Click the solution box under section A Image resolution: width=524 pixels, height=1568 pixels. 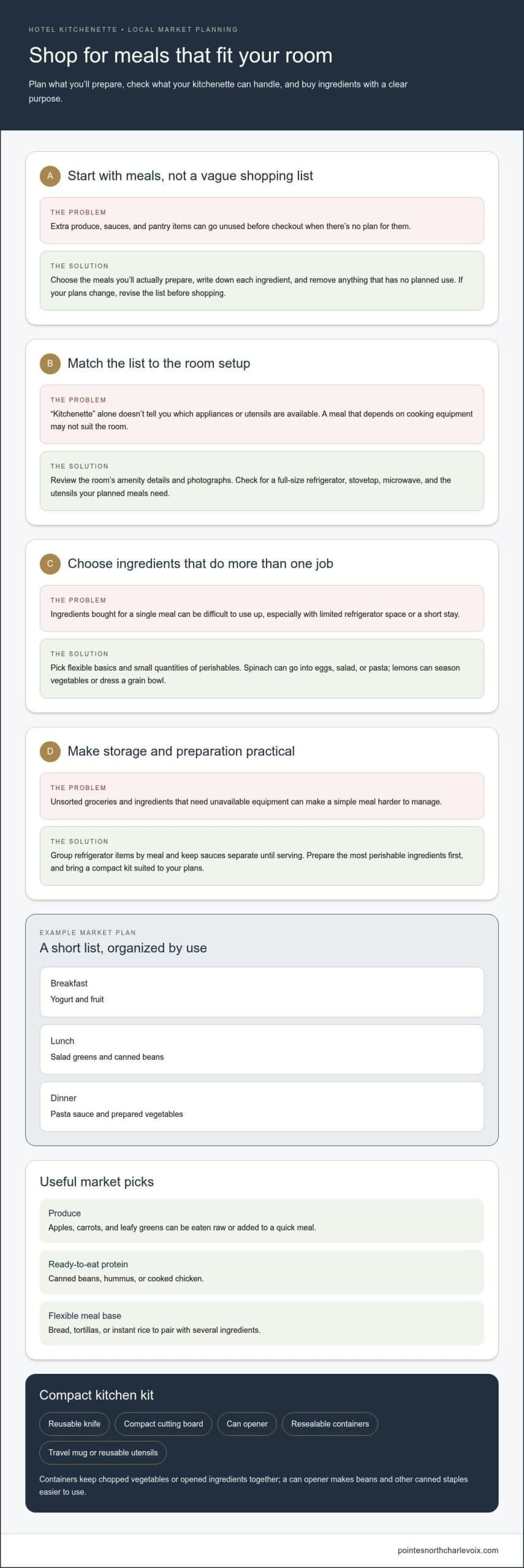pos(262,281)
